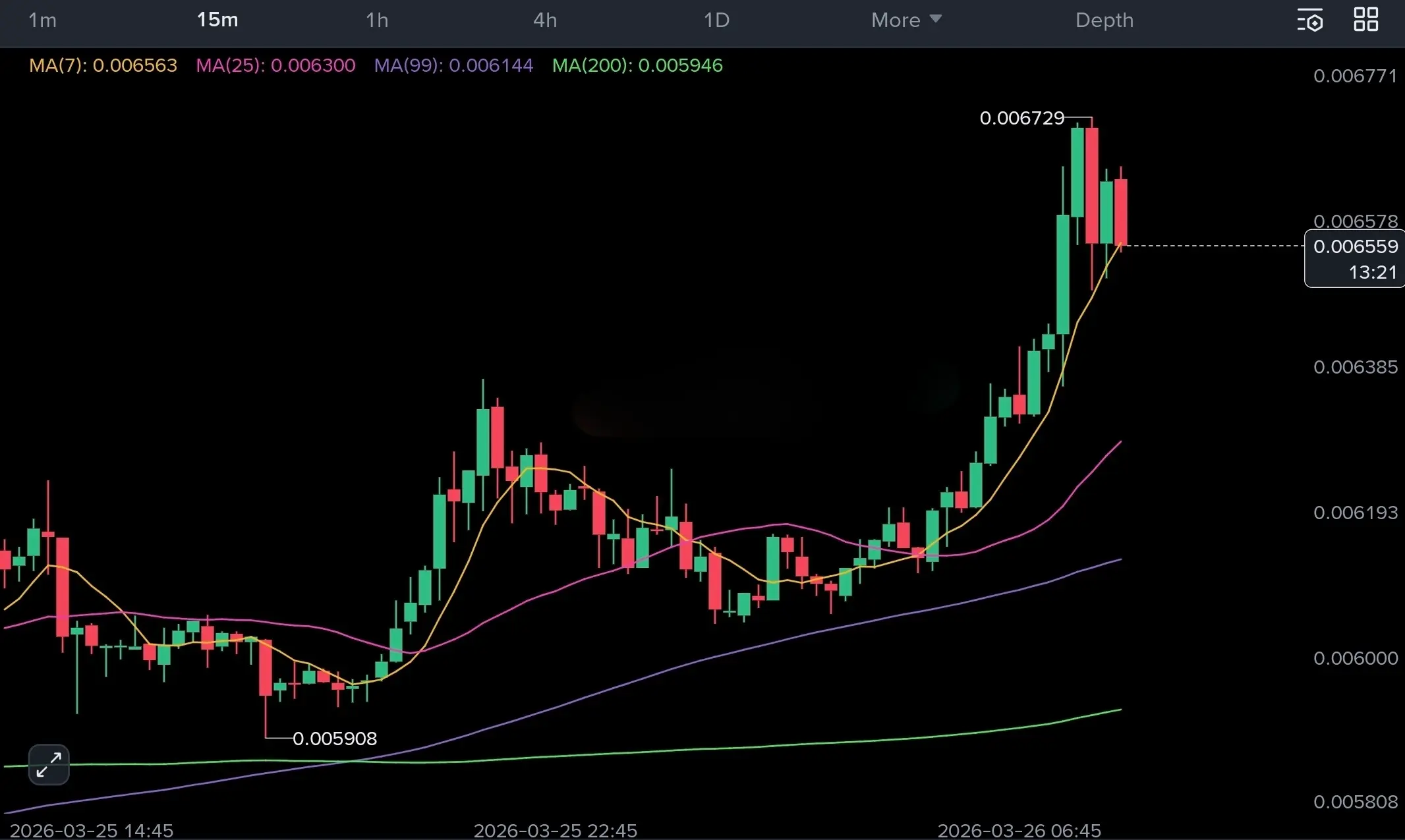Click the four-square grid layout icon

1365,20
